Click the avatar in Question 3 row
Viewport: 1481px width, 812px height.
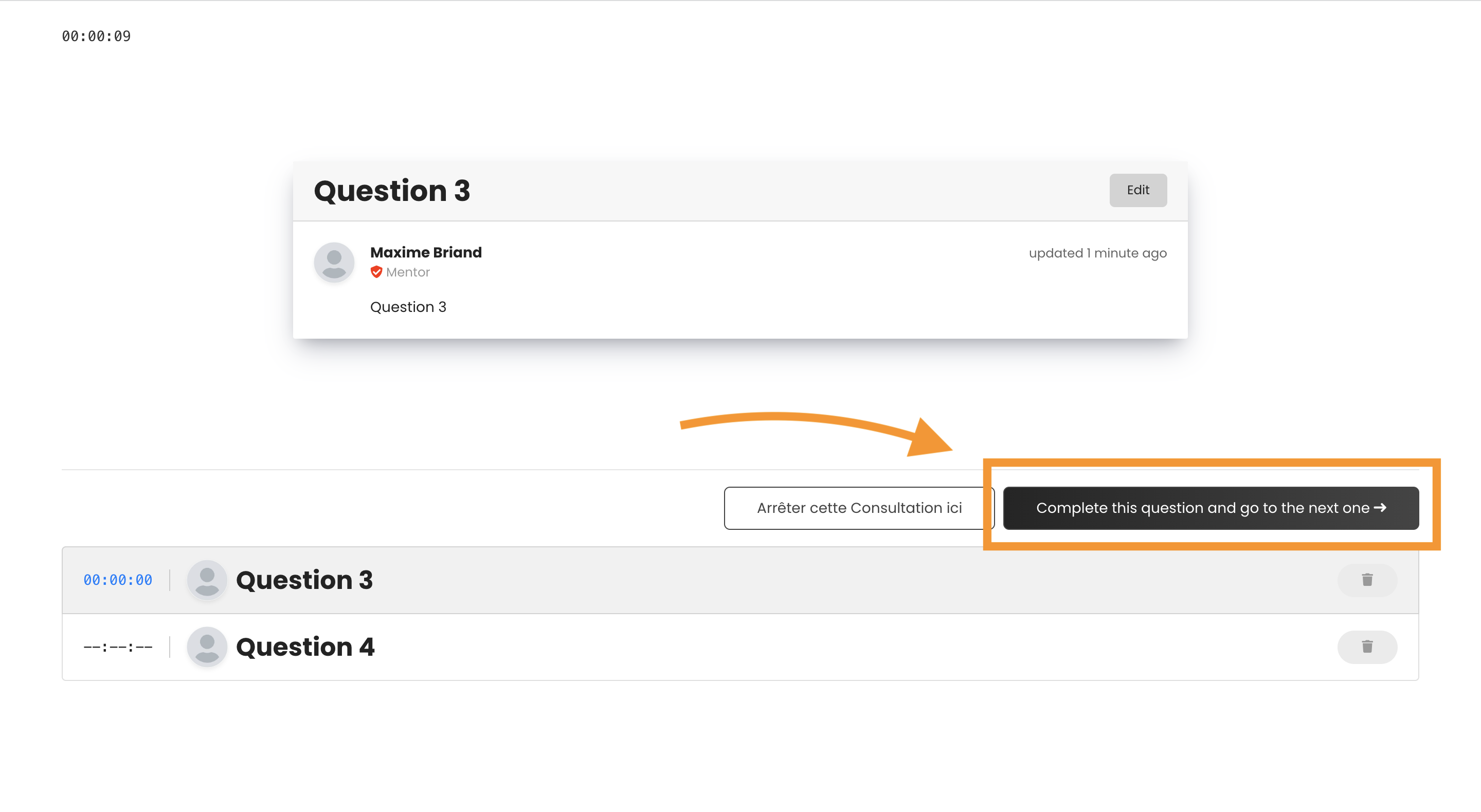[207, 580]
